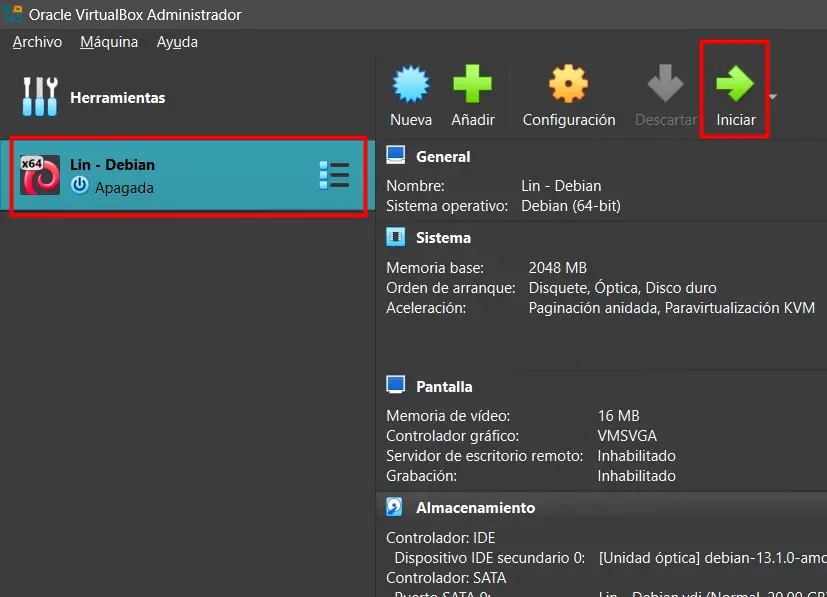Open the Archivo menu
The image size is (827, 597).
coord(37,42)
